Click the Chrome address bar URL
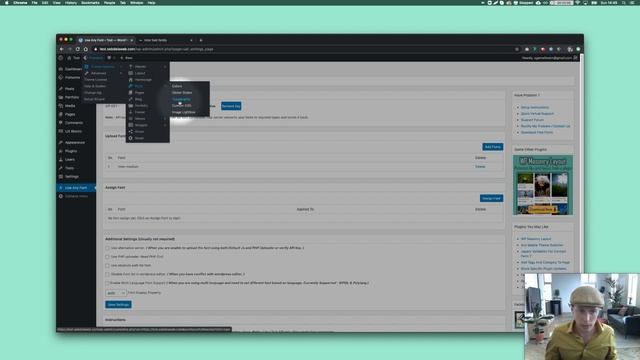Screen dimensions: 640x360 pyautogui.click(x=156, y=49)
